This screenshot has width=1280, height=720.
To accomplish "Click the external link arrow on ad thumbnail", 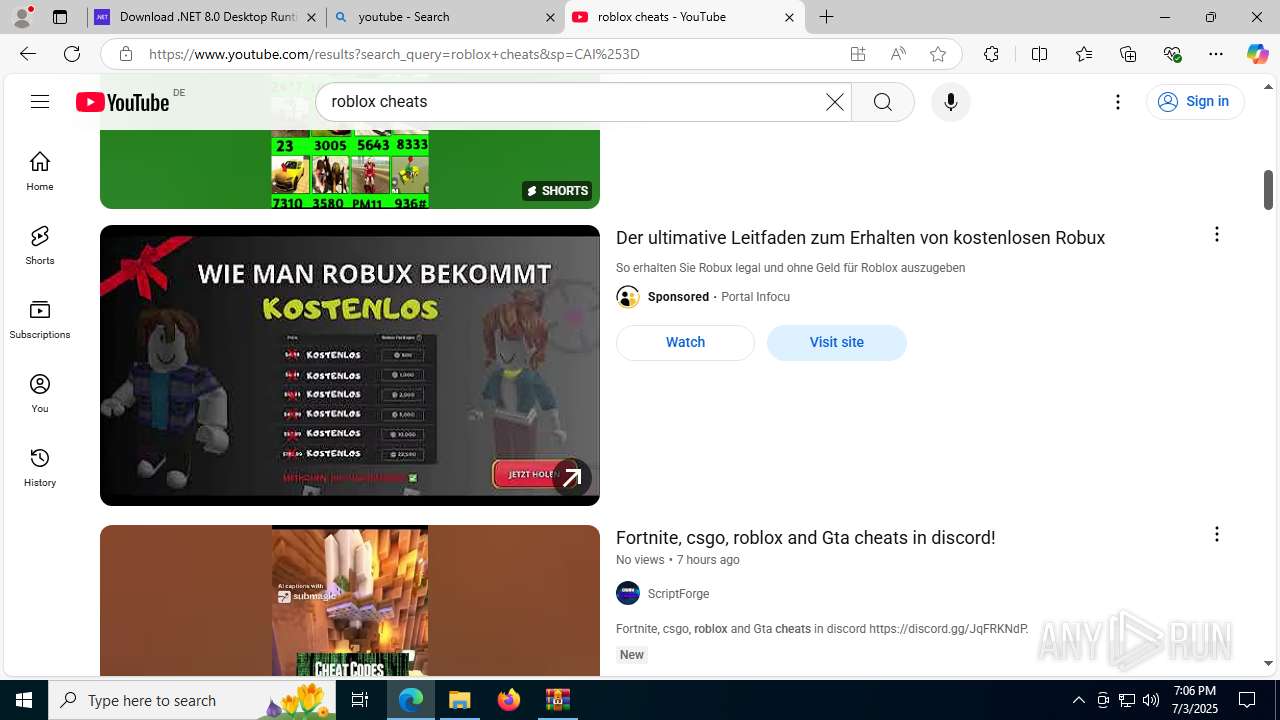I will click(572, 478).
